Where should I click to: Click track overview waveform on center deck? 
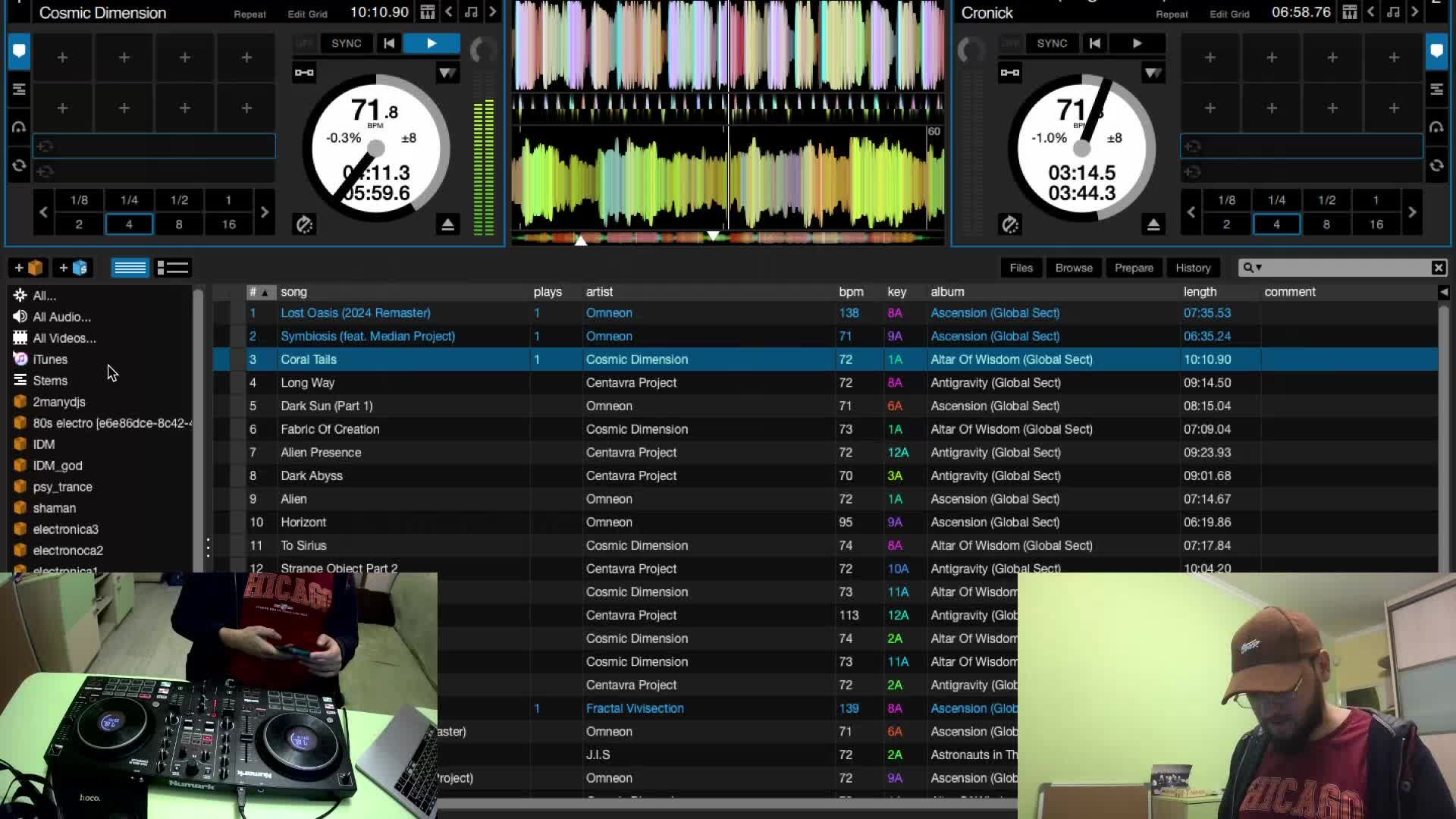tap(726, 238)
